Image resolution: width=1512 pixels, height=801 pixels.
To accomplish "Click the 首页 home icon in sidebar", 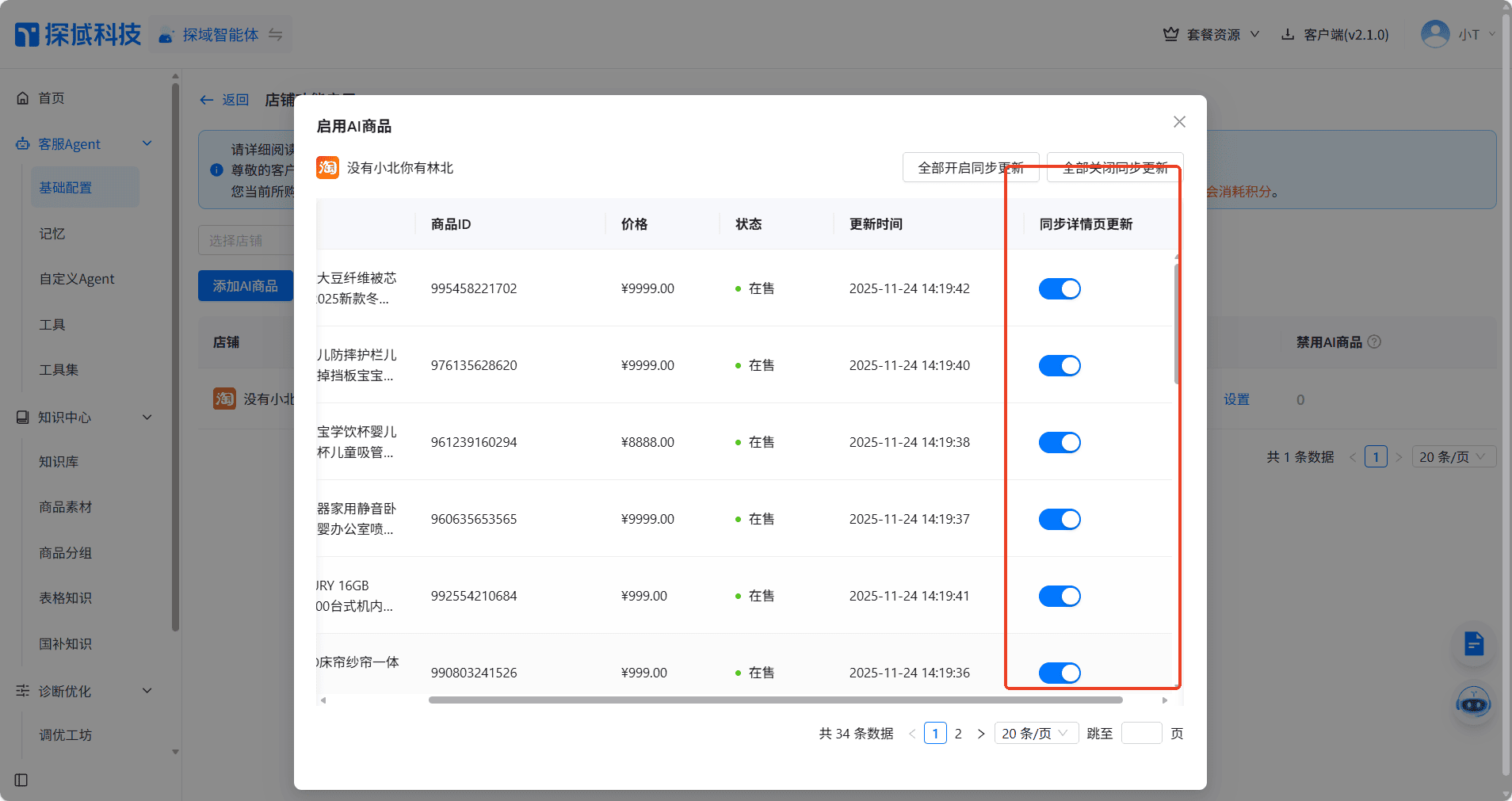I will click(x=24, y=97).
